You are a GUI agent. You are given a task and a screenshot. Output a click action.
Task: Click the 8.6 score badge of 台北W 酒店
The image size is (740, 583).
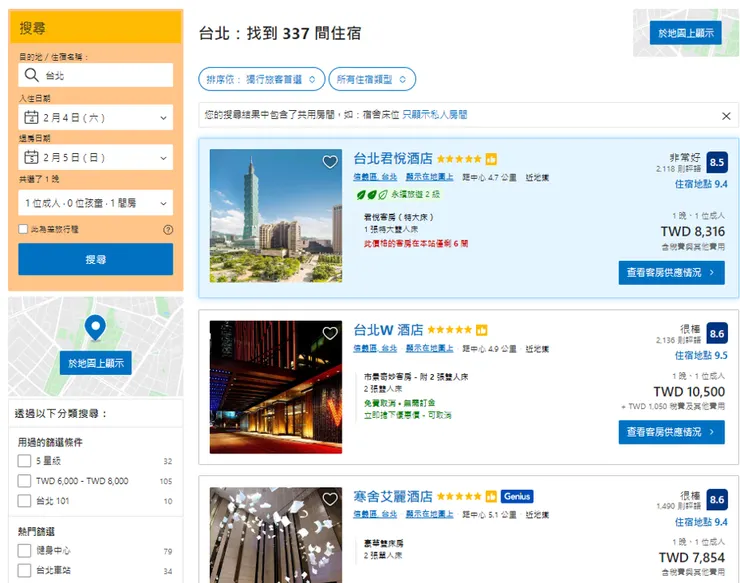[717, 333]
